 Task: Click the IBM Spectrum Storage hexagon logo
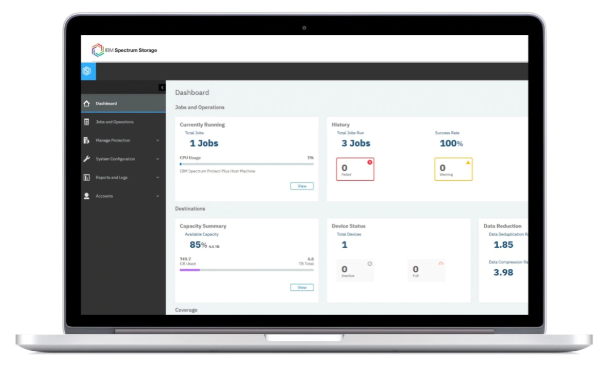98,50
